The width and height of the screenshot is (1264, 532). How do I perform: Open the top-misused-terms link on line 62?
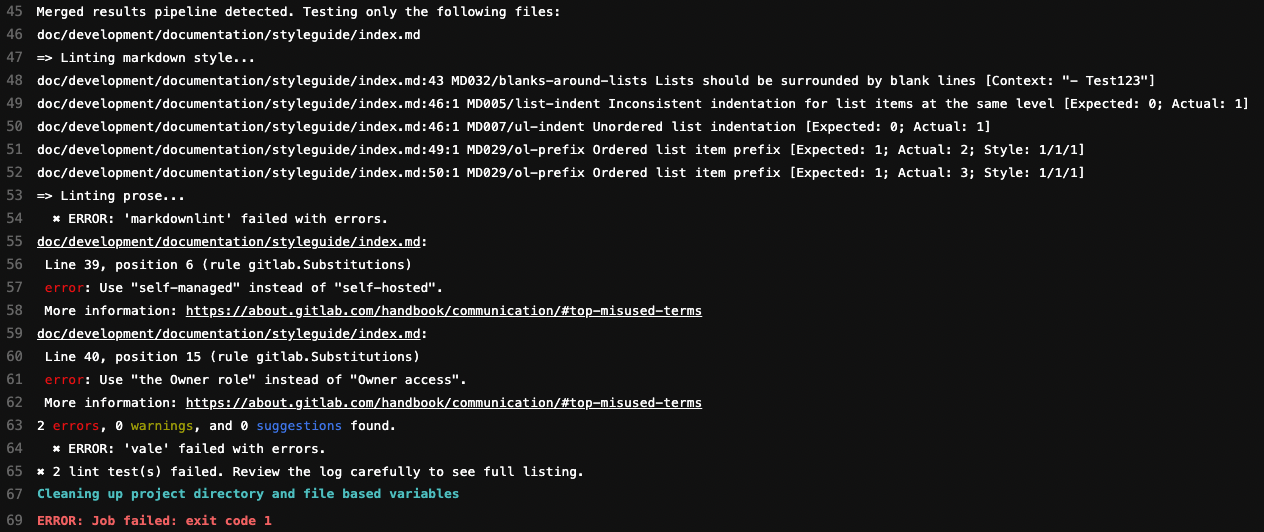(x=443, y=403)
